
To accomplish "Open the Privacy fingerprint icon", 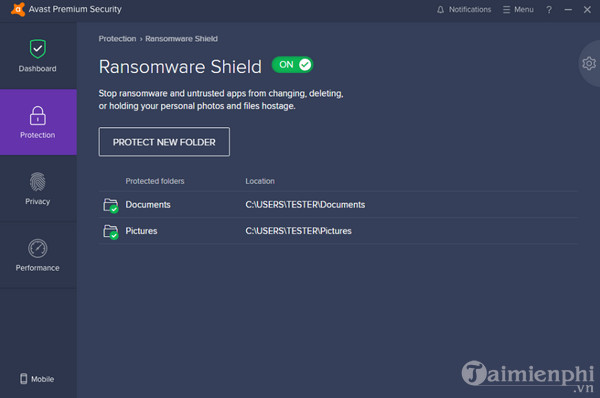I will pos(38,182).
